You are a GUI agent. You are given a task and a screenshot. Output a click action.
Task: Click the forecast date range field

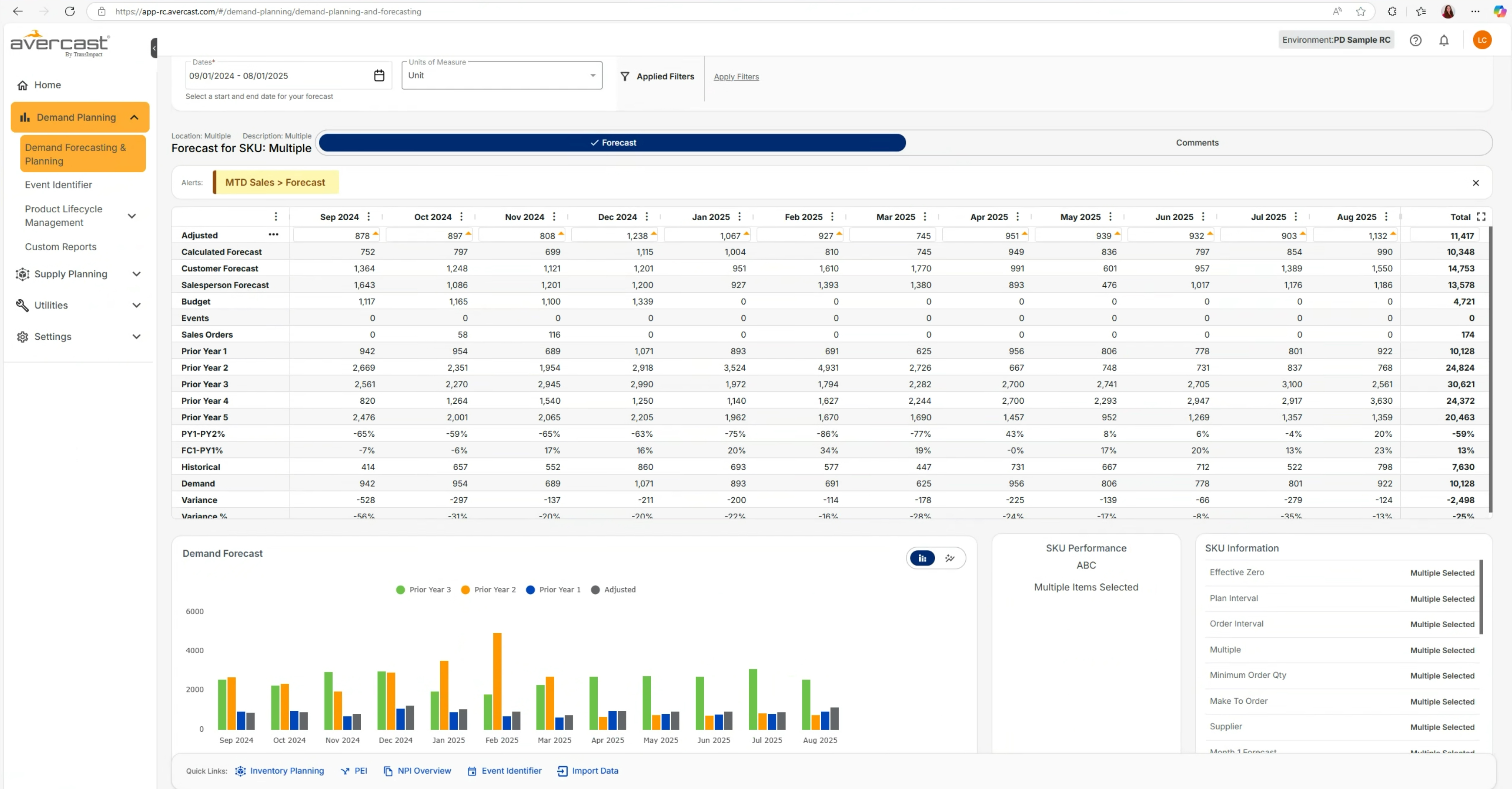pos(276,75)
